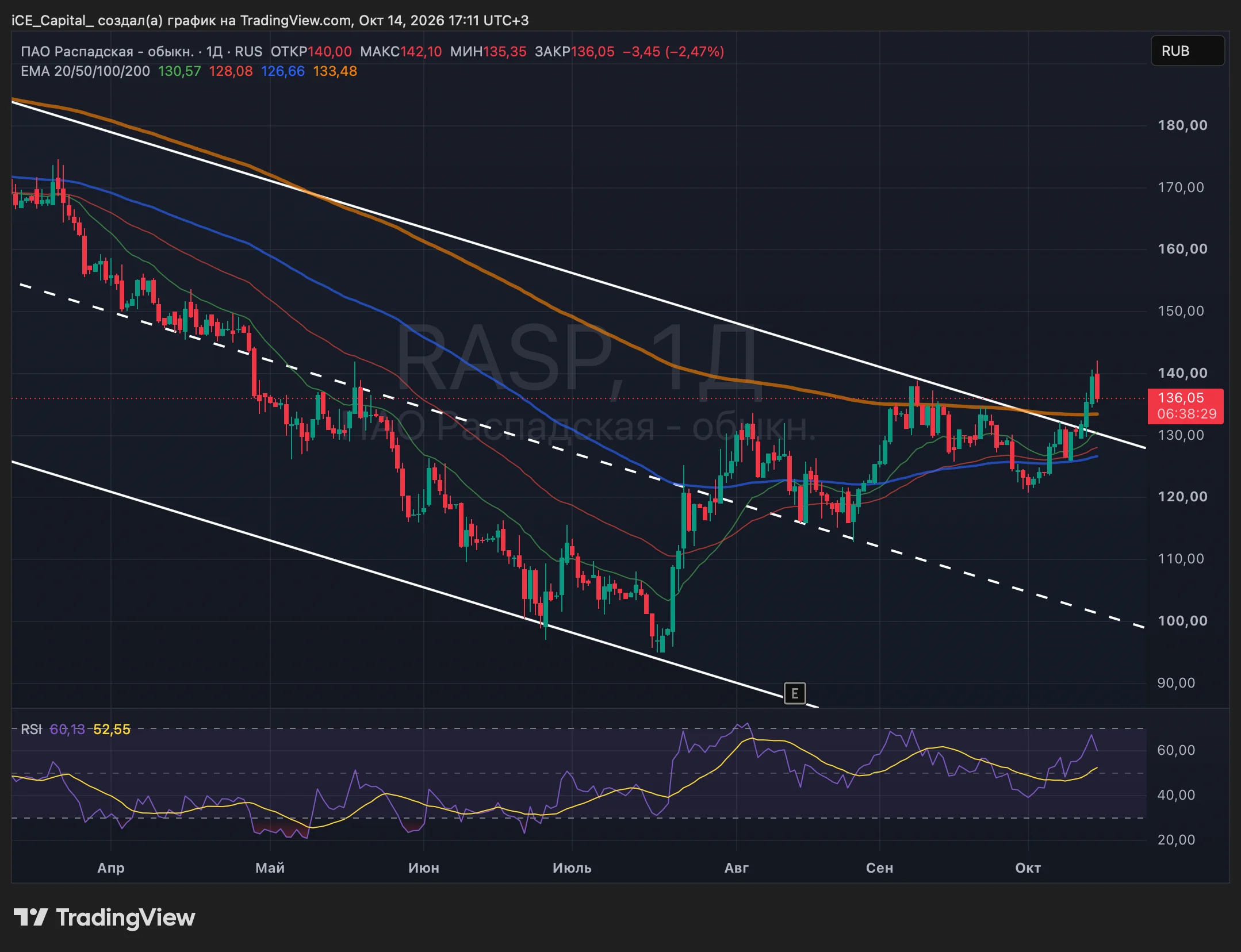The width and height of the screenshot is (1241, 952).
Task: Click the Июн label on time axis
Action: (x=424, y=867)
